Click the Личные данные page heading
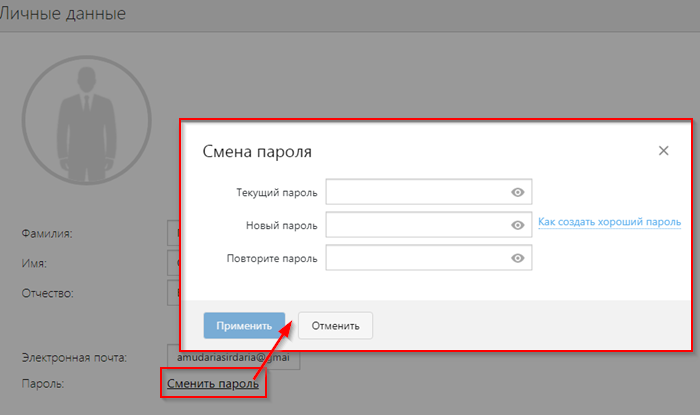 (64, 14)
